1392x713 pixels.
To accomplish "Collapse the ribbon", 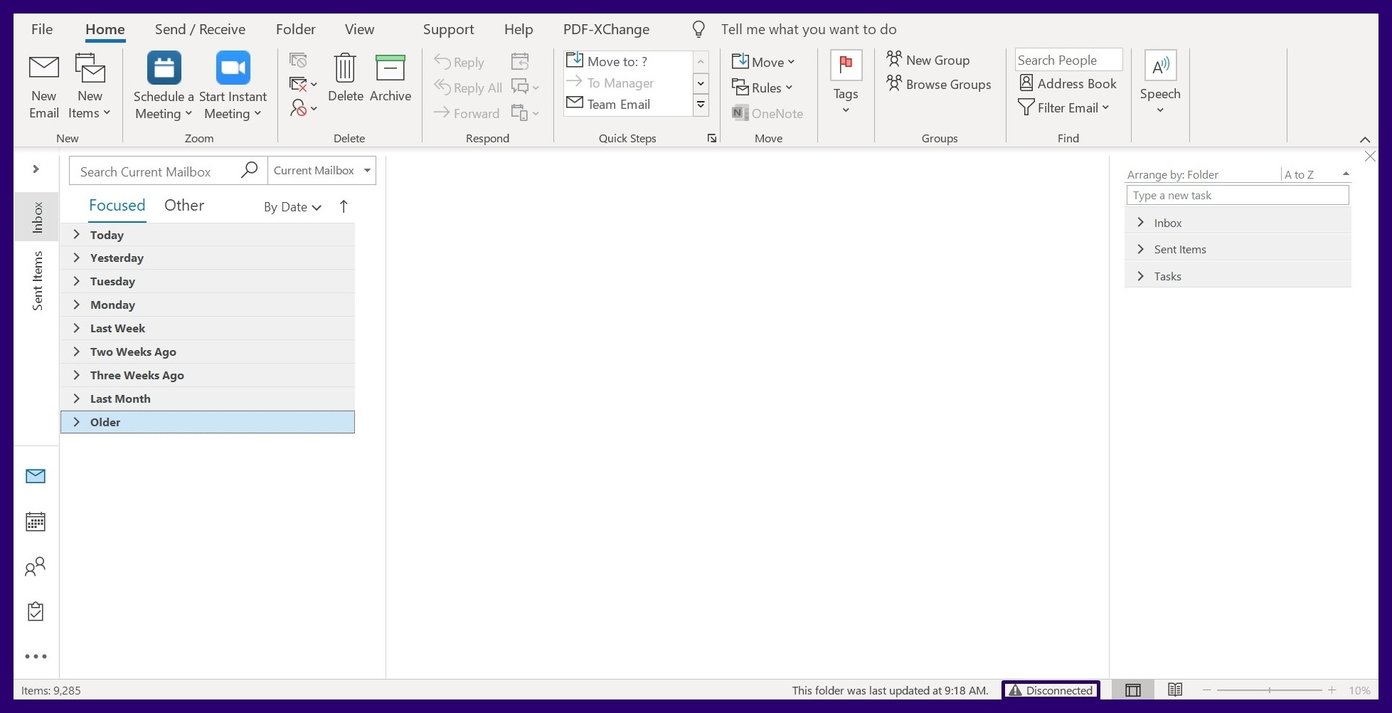I will point(1365,139).
